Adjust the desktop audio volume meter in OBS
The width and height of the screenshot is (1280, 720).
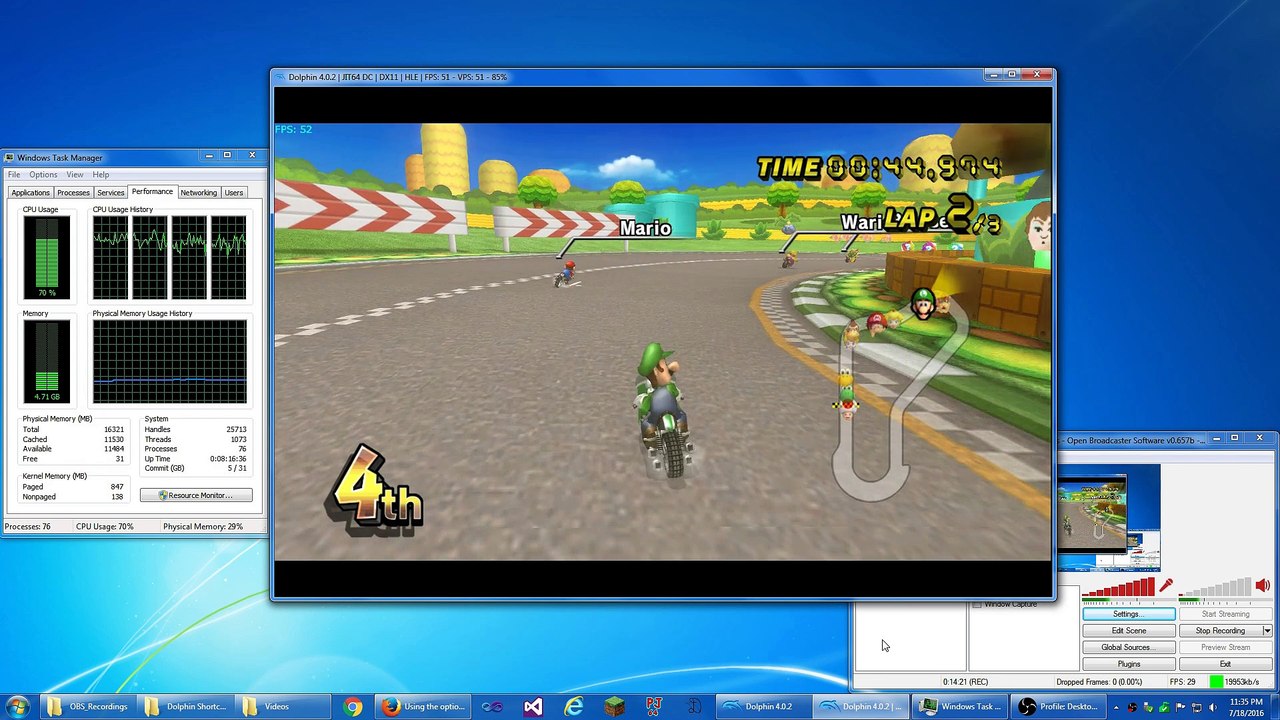(1215, 587)
